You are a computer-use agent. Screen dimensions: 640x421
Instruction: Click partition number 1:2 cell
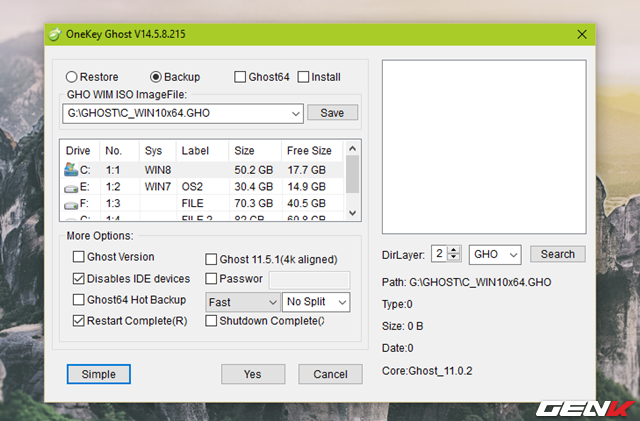click(x=113, y=187)
